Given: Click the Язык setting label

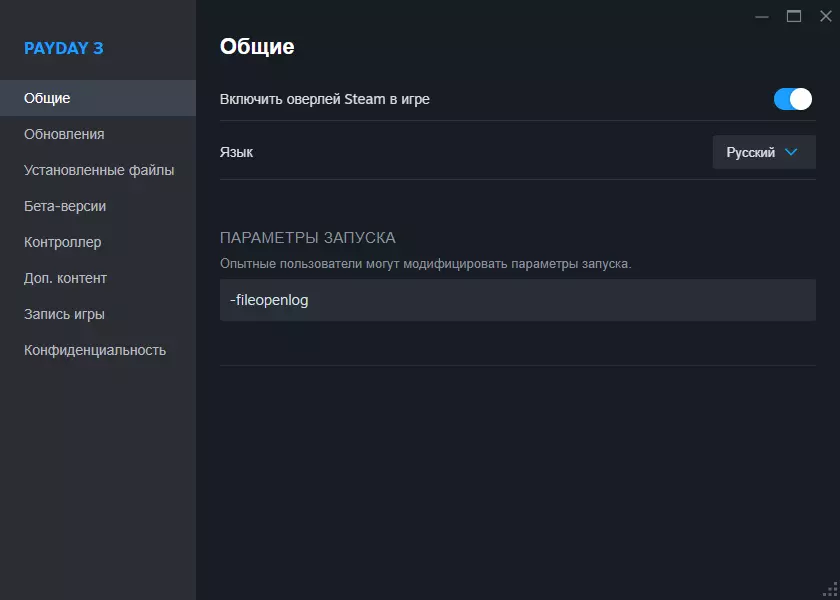Looking at the screenshot, I should [236, 153].
